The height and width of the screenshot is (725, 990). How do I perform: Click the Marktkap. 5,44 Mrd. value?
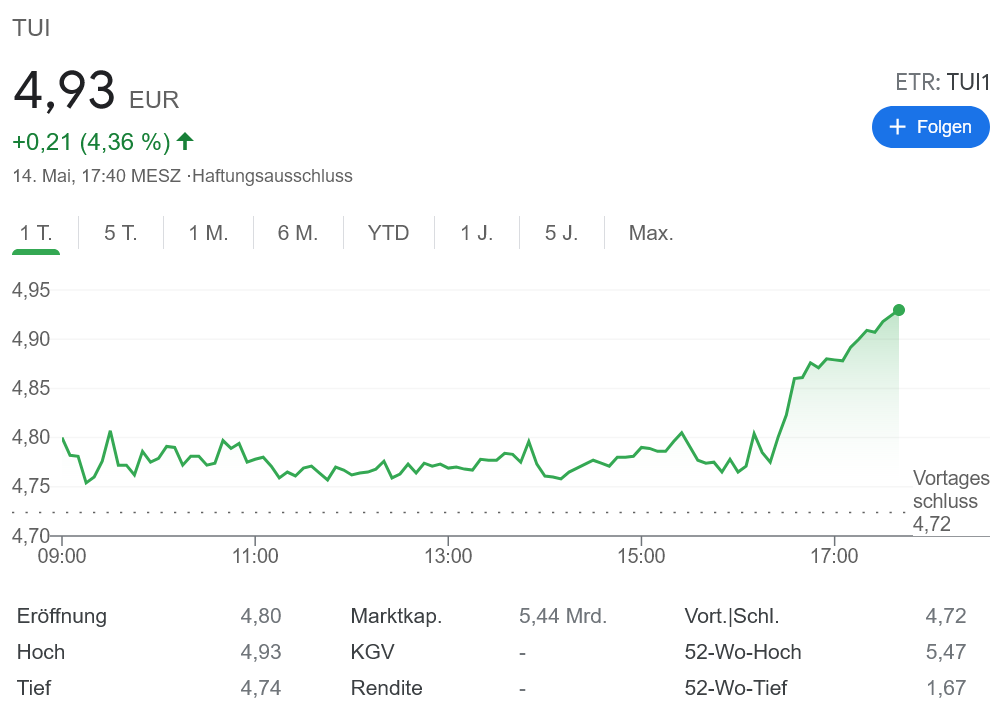563,616
